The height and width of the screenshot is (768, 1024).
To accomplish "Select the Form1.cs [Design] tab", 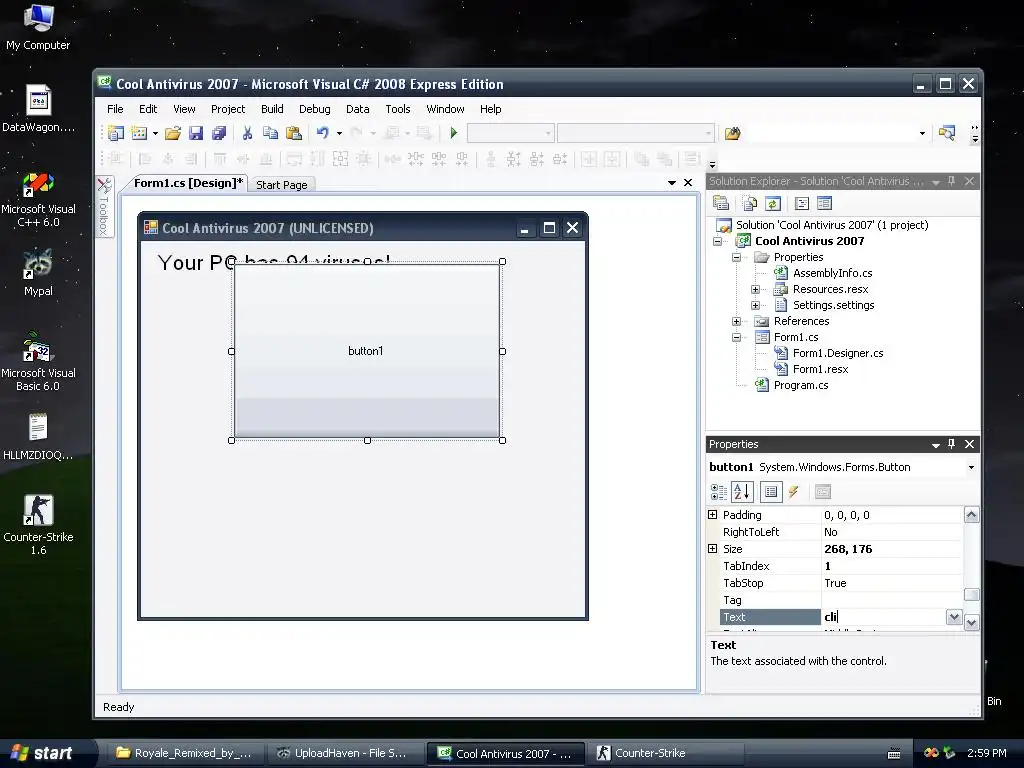I will pyautogui.click(x=188, y=183).
